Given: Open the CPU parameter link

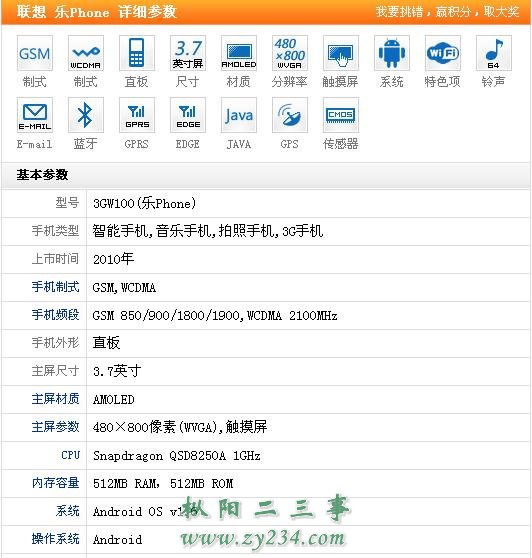Looking at the screenshot, I should pos(70,455).
